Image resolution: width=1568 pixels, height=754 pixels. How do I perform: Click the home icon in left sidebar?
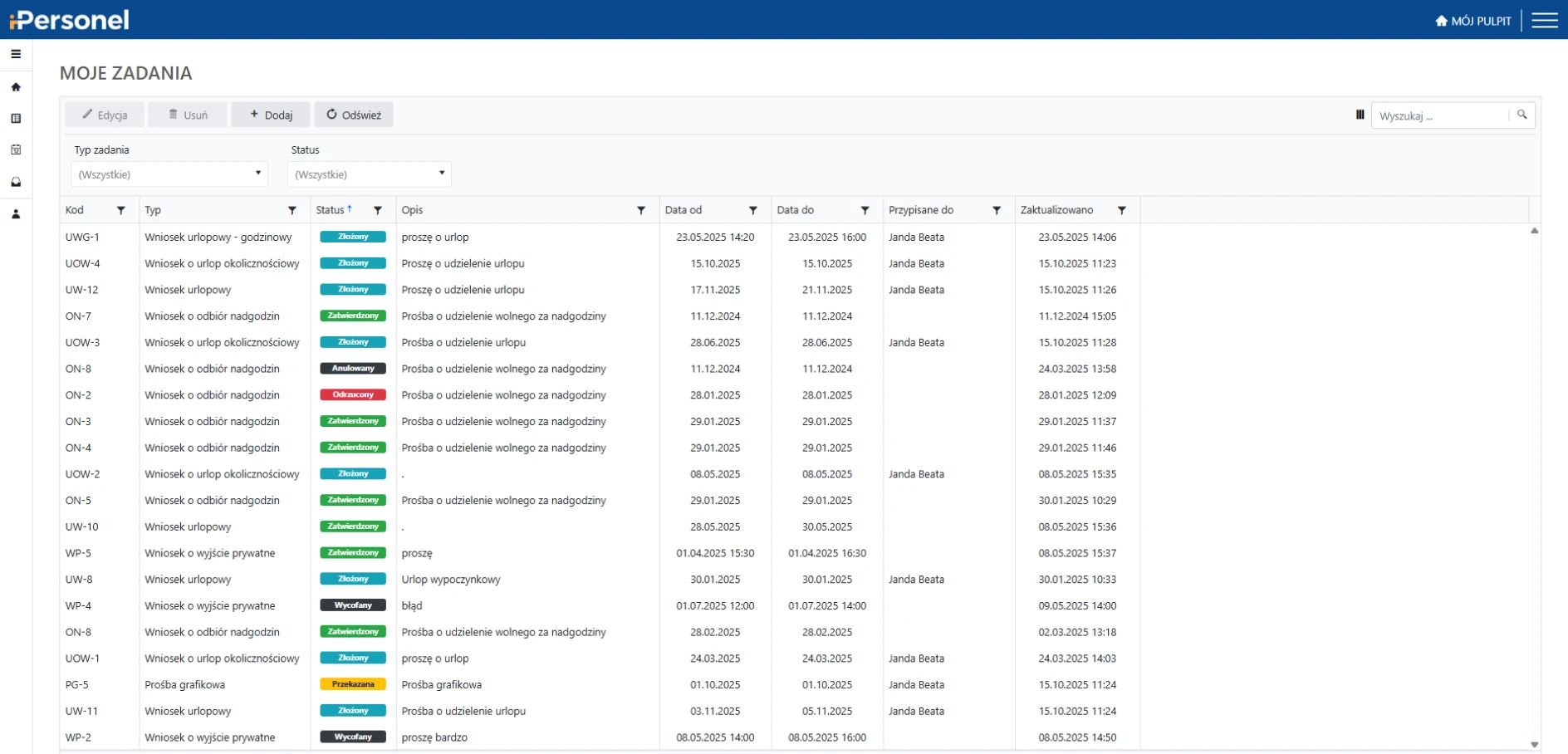click(16, 87)
